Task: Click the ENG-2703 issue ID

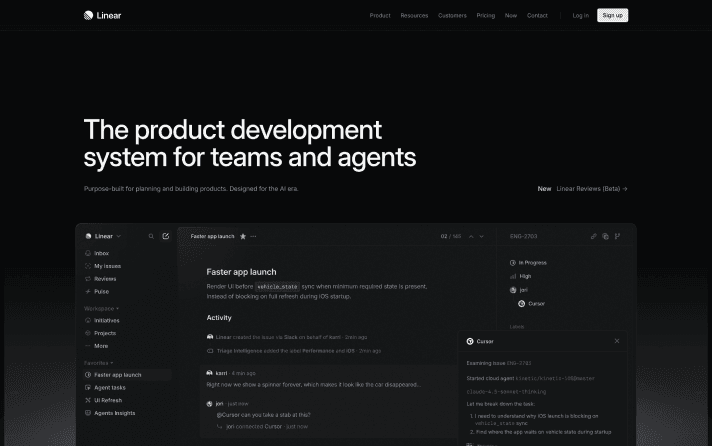Action: pyautogui.click(x=523, y=236)
